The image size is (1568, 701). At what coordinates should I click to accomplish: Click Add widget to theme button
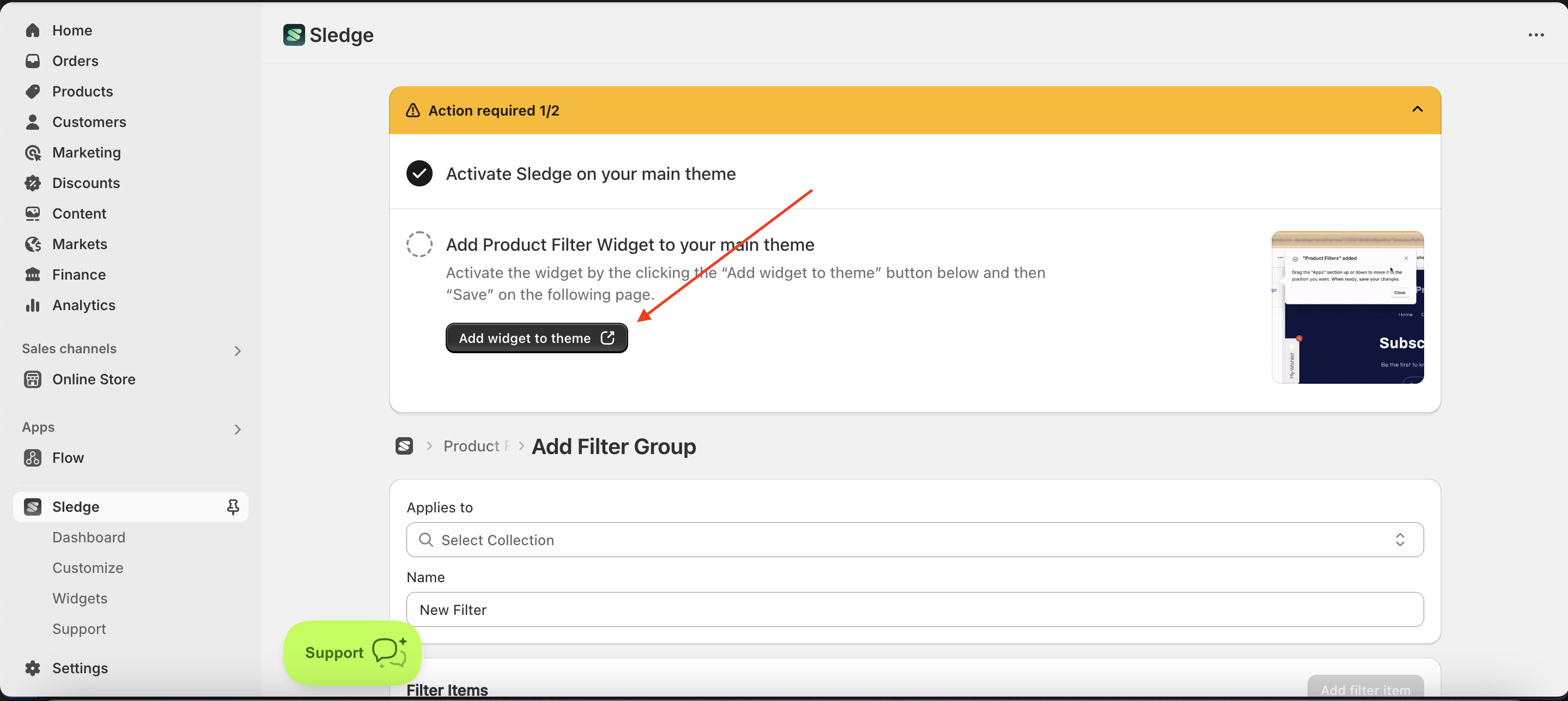[536, 338]
